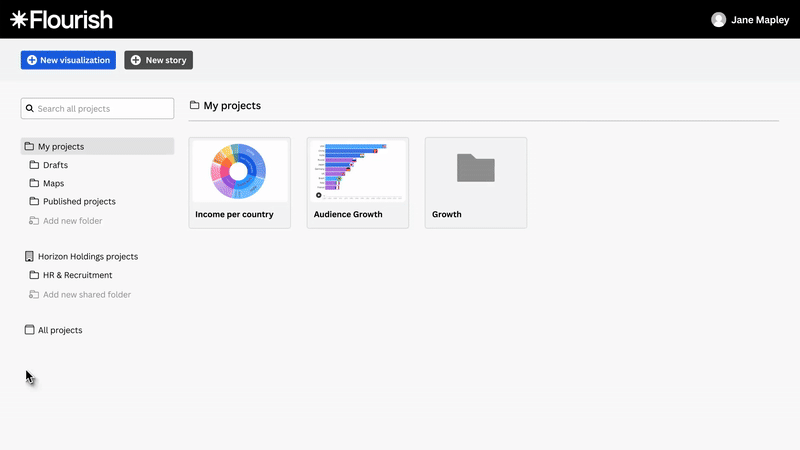Click the plus icon on New visualization
Image resolution: width=800 pixels, height=450 pixels.
coord(32,60)
